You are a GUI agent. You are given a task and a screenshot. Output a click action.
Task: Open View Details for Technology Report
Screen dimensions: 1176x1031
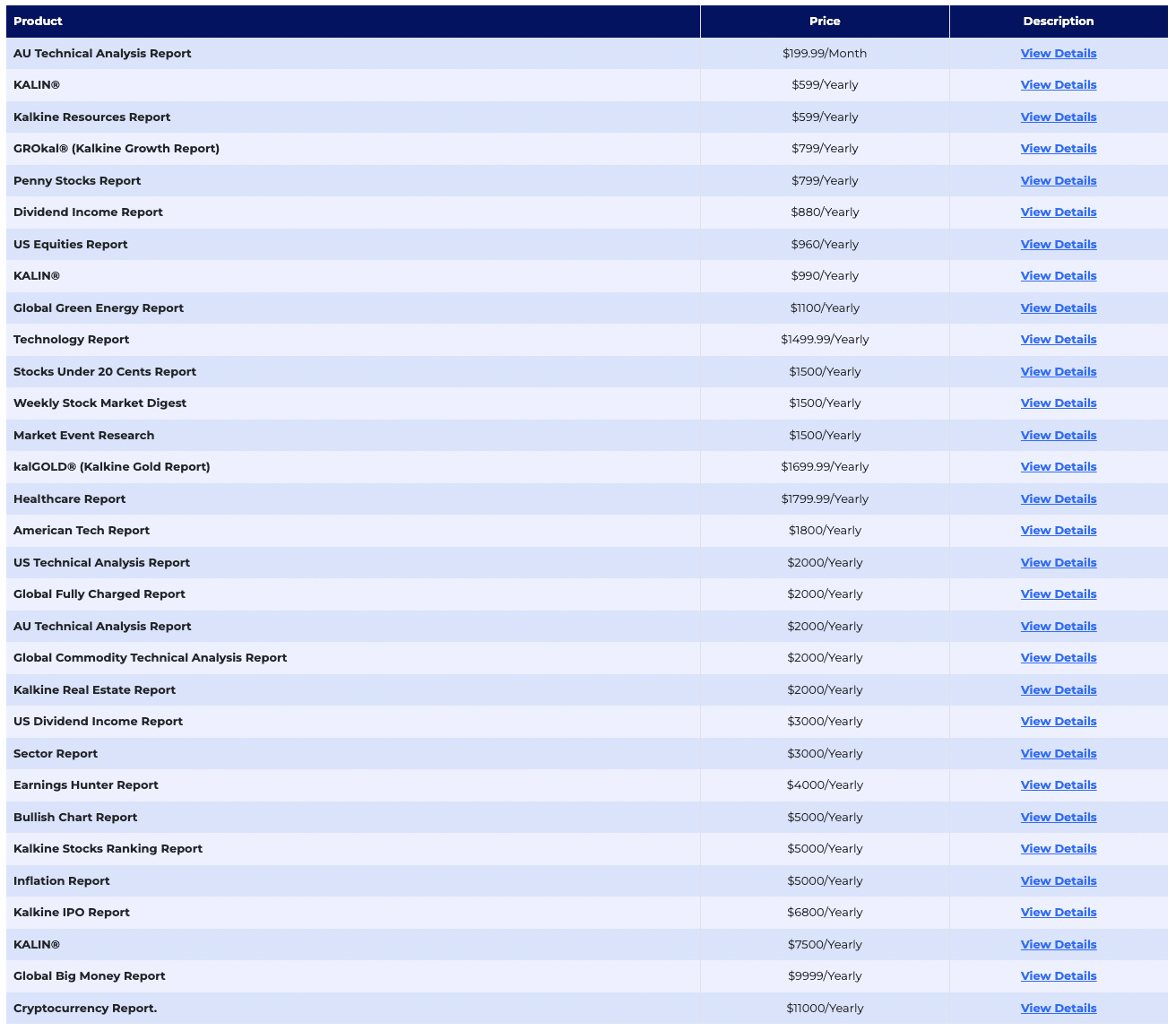pos(1059,339)
